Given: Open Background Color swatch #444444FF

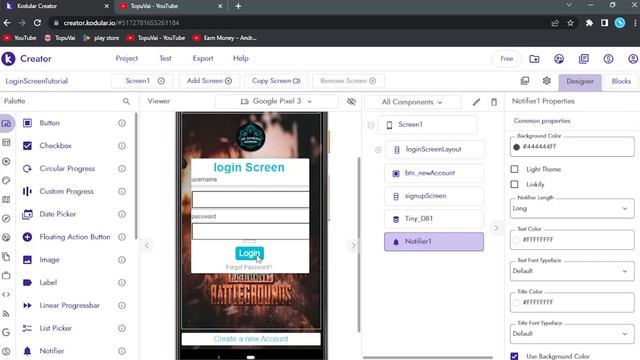Looking at the screenshot, I should pyautogui.click(x=516, y=147).
